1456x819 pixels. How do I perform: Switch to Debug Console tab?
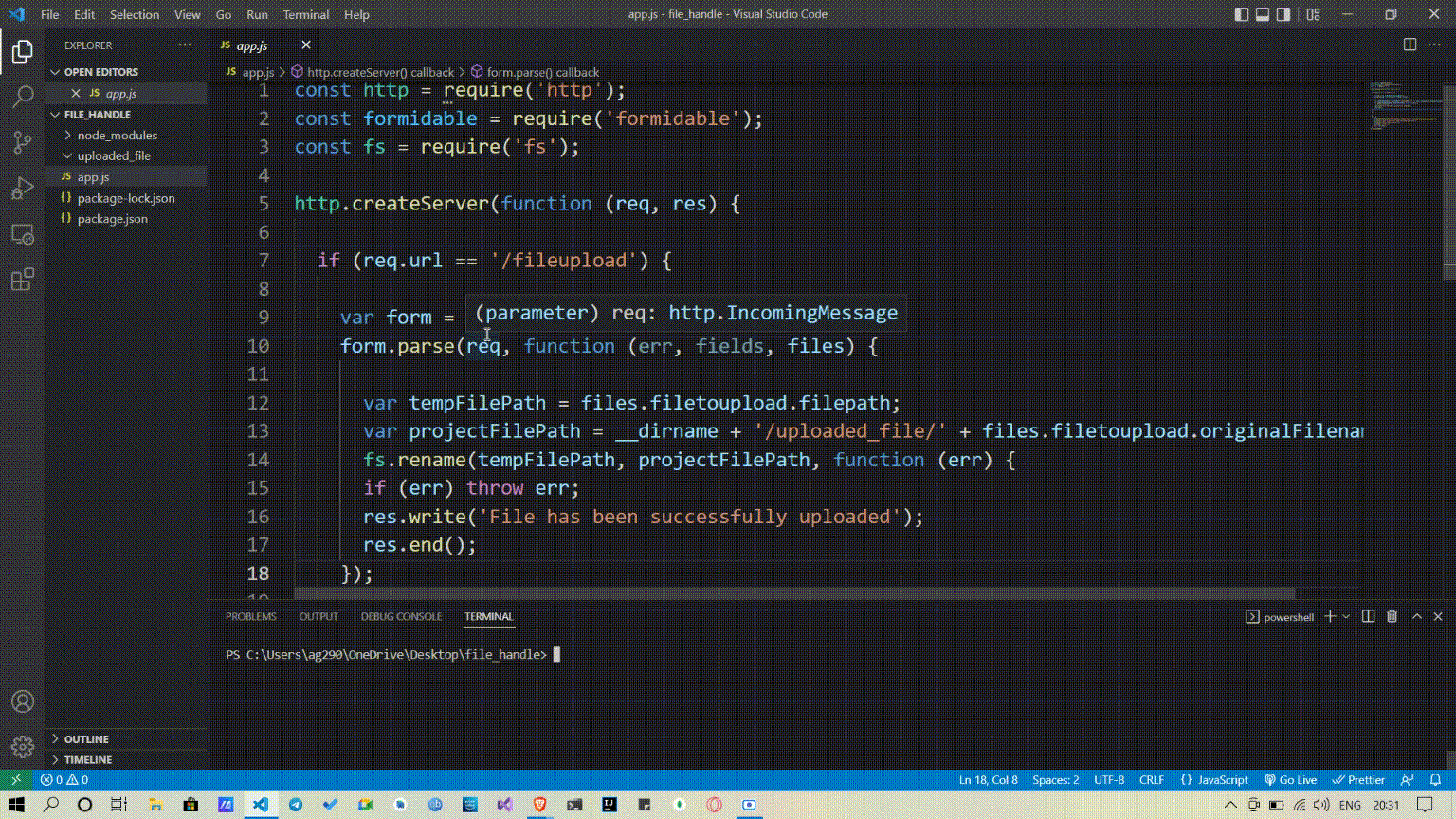coord(401,616)
